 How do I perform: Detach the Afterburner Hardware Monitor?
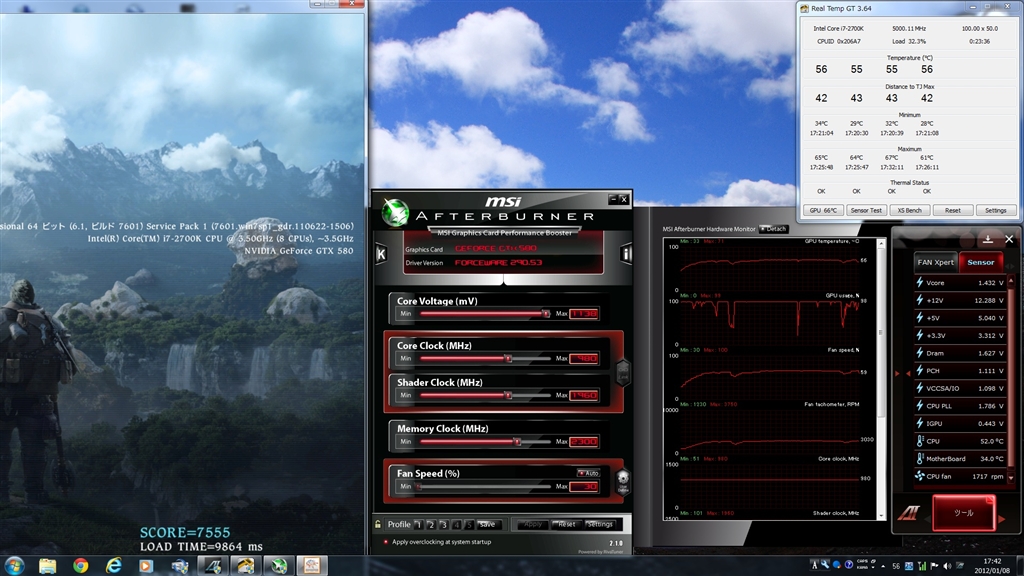coord(774,229)
